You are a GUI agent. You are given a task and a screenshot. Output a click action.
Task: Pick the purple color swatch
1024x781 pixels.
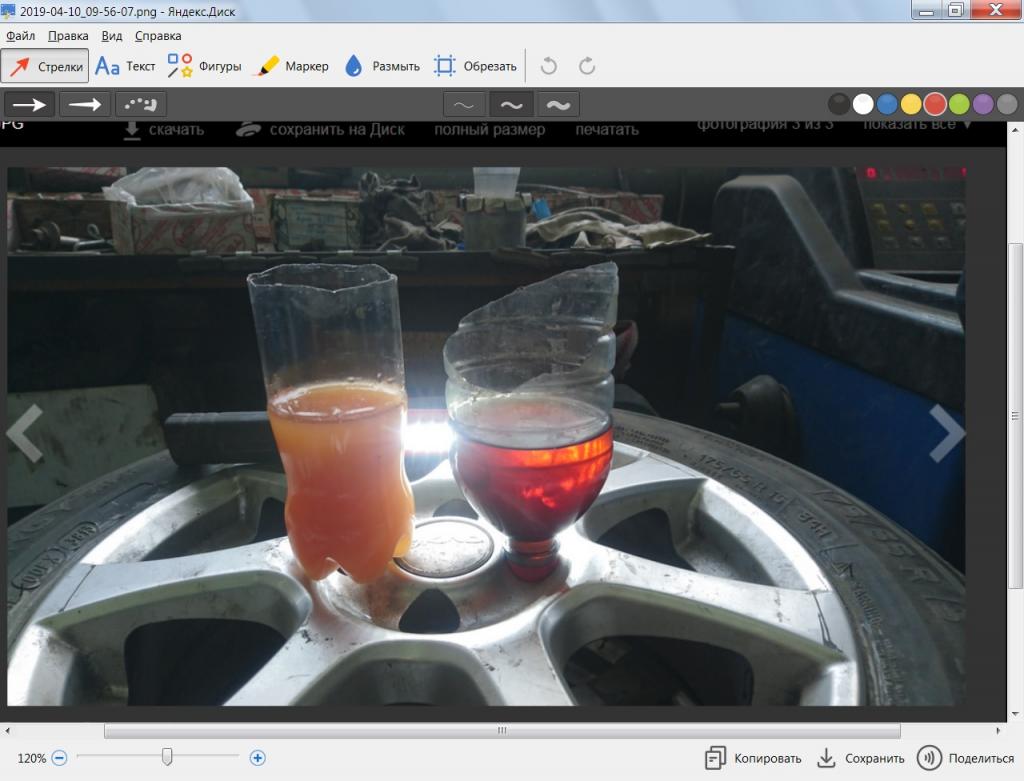click(x=983, y=104)
